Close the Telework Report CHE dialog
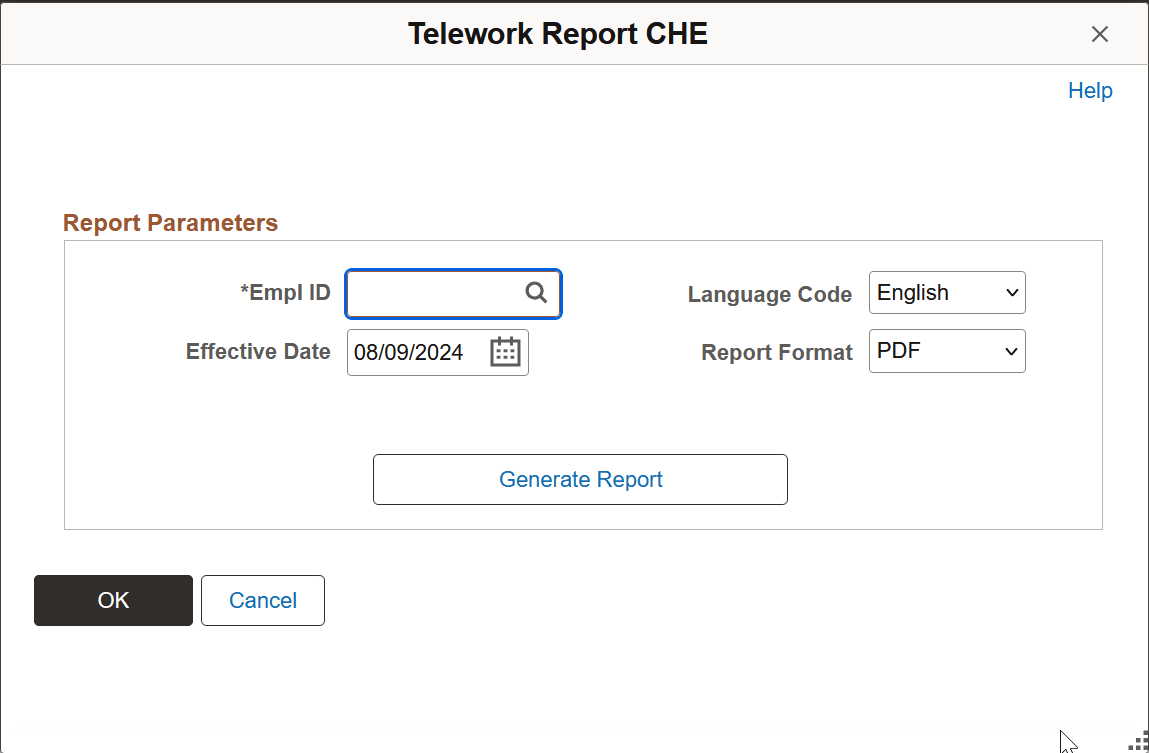Screen dimensions: 1149x753 pyautogui.click(x=1100, y=33)
